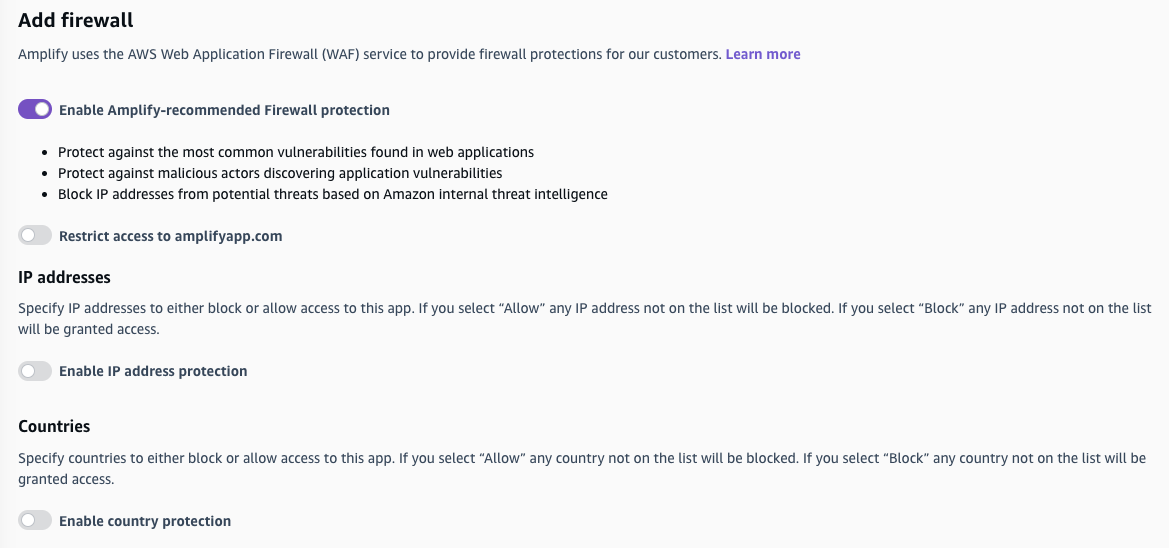The height and width of the screenshot is (548, 1169).
Task: Click the 'Enable country protection' label text
Action: point(145,521)
